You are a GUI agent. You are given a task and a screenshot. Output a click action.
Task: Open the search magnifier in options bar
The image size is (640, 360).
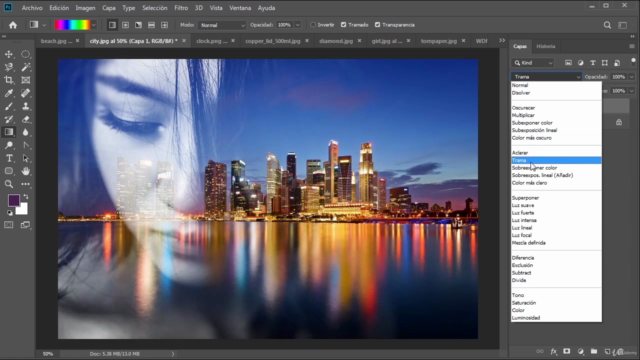tap(607, 25)
